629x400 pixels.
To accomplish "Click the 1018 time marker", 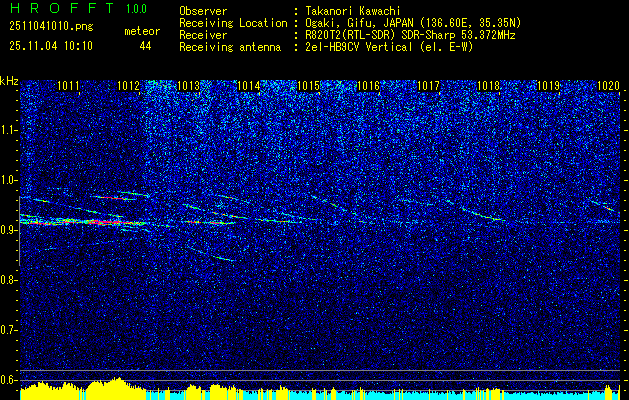I will pyautogui.click(x=489, y=86).
